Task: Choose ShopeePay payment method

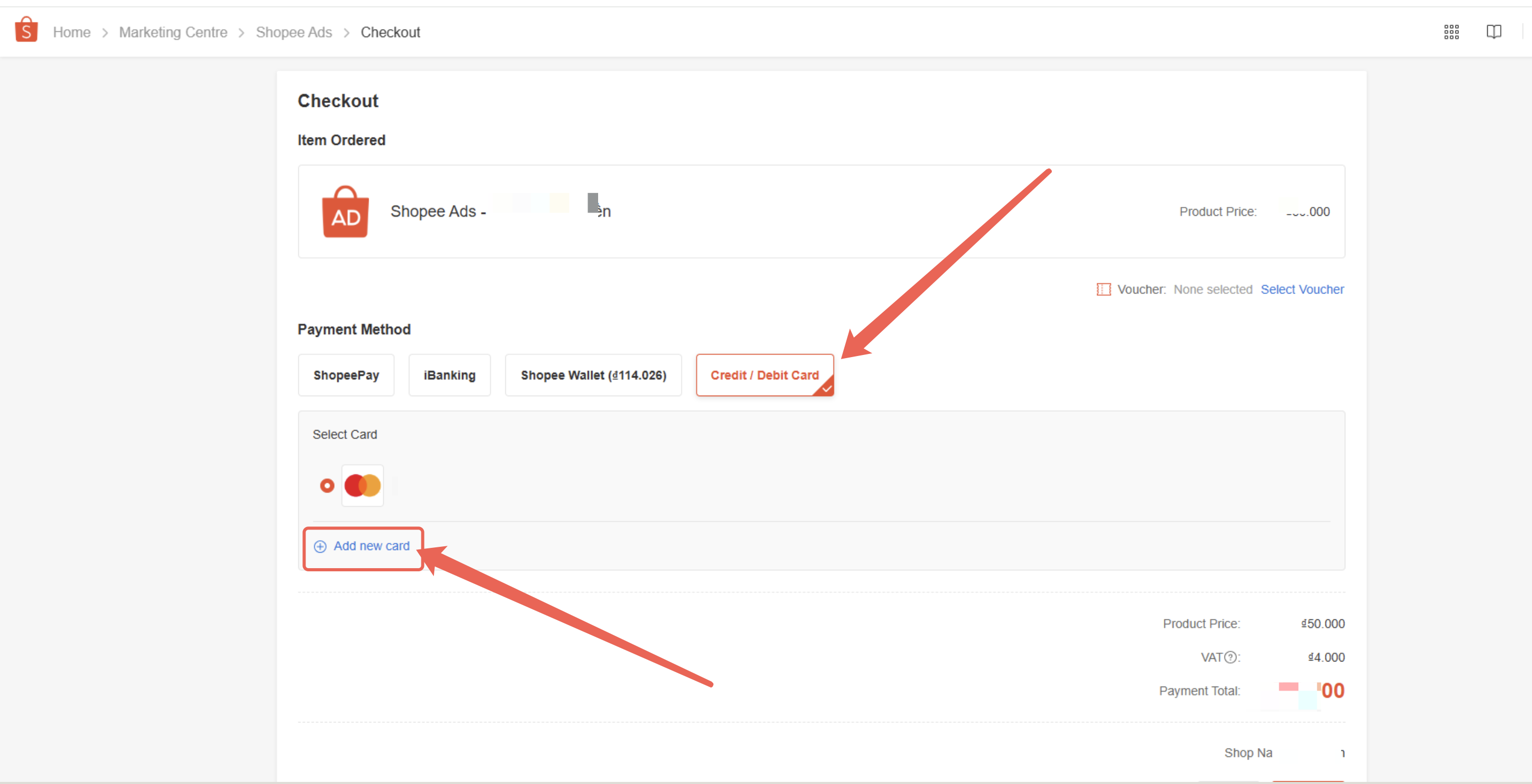Action: coord(346,375)
